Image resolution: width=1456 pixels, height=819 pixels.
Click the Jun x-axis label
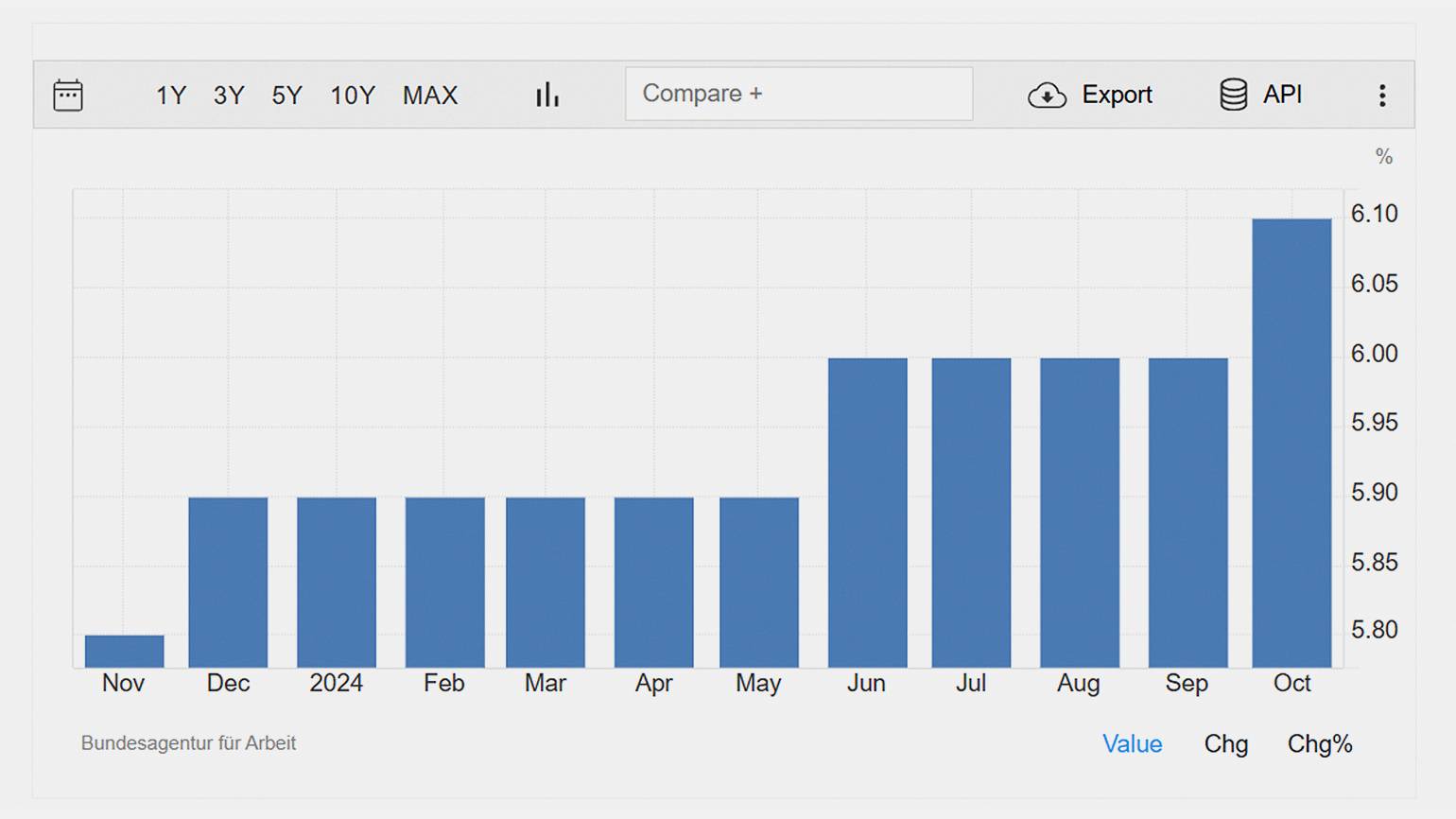866,684
